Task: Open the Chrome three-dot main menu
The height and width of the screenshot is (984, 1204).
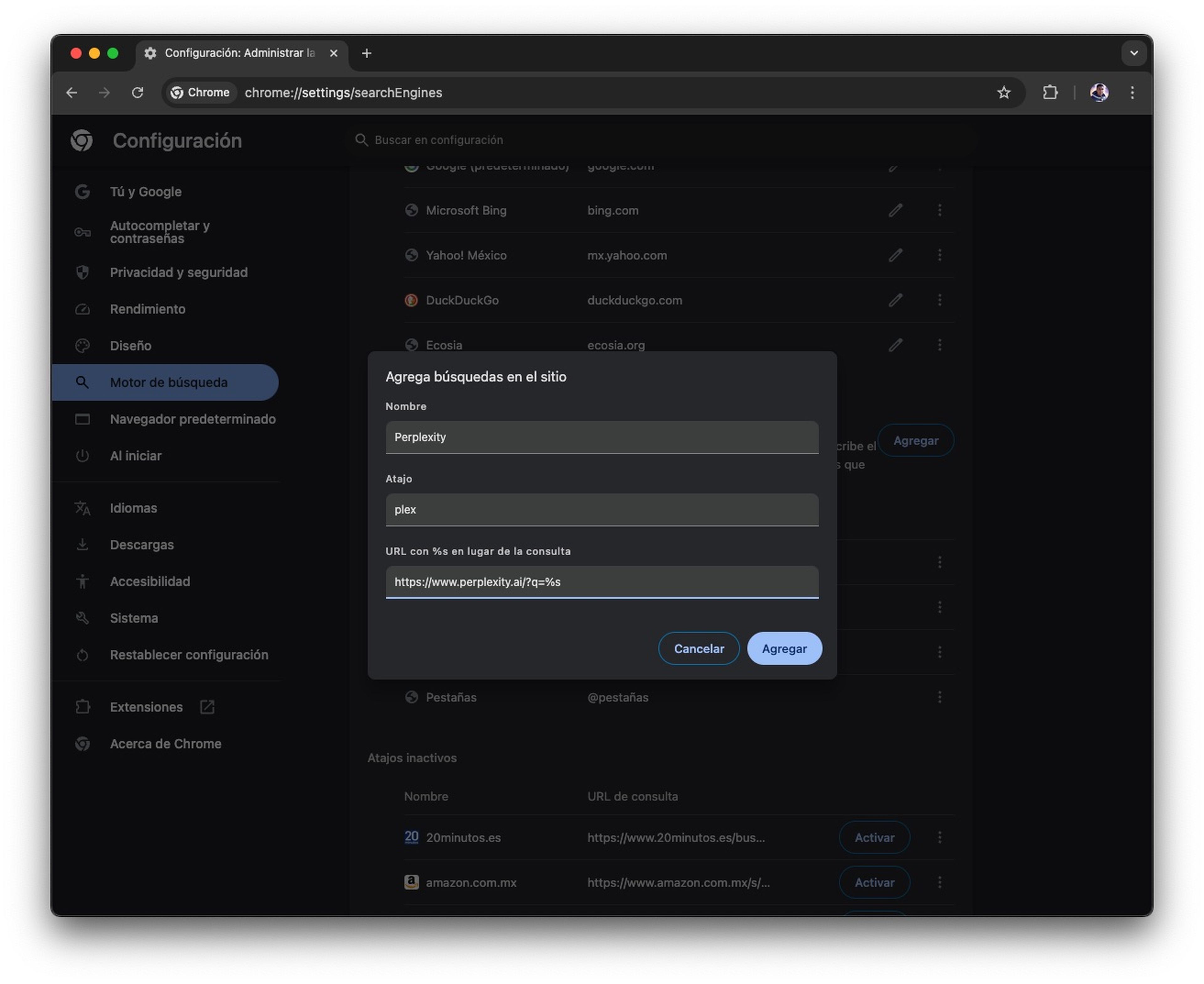Action: 1132,93
